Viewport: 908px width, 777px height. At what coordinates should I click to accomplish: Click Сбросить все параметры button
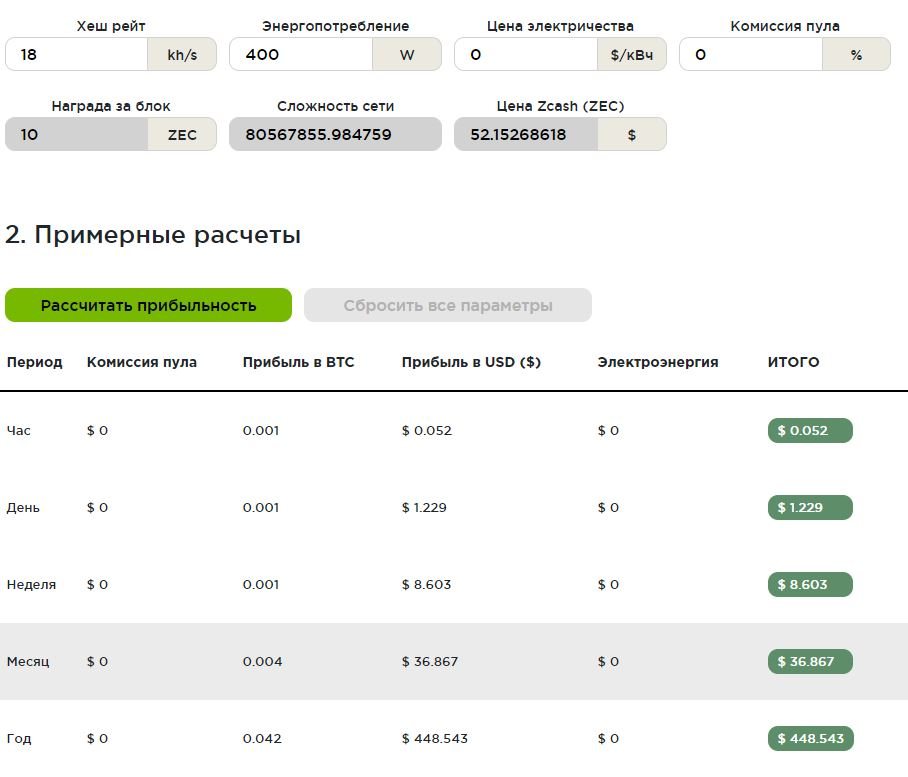[448, 305]
